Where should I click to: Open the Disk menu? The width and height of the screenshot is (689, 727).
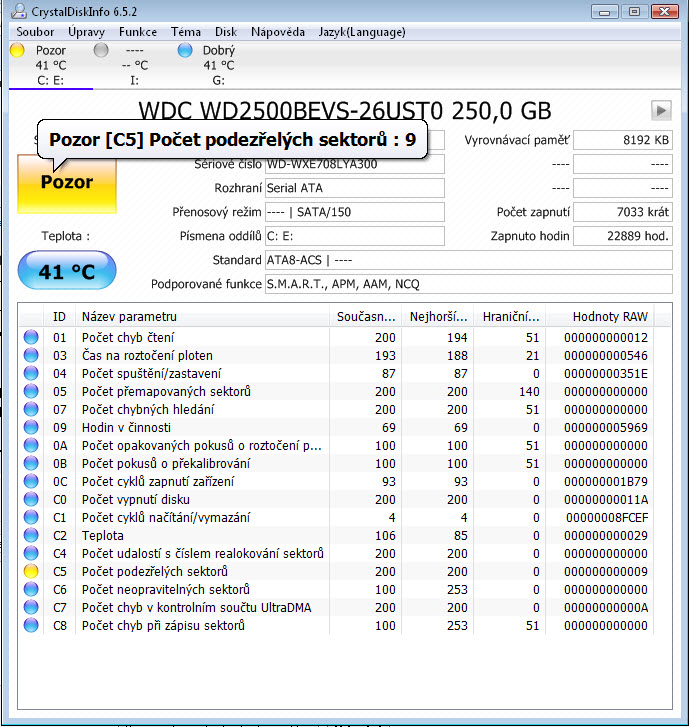coord(226,32)
